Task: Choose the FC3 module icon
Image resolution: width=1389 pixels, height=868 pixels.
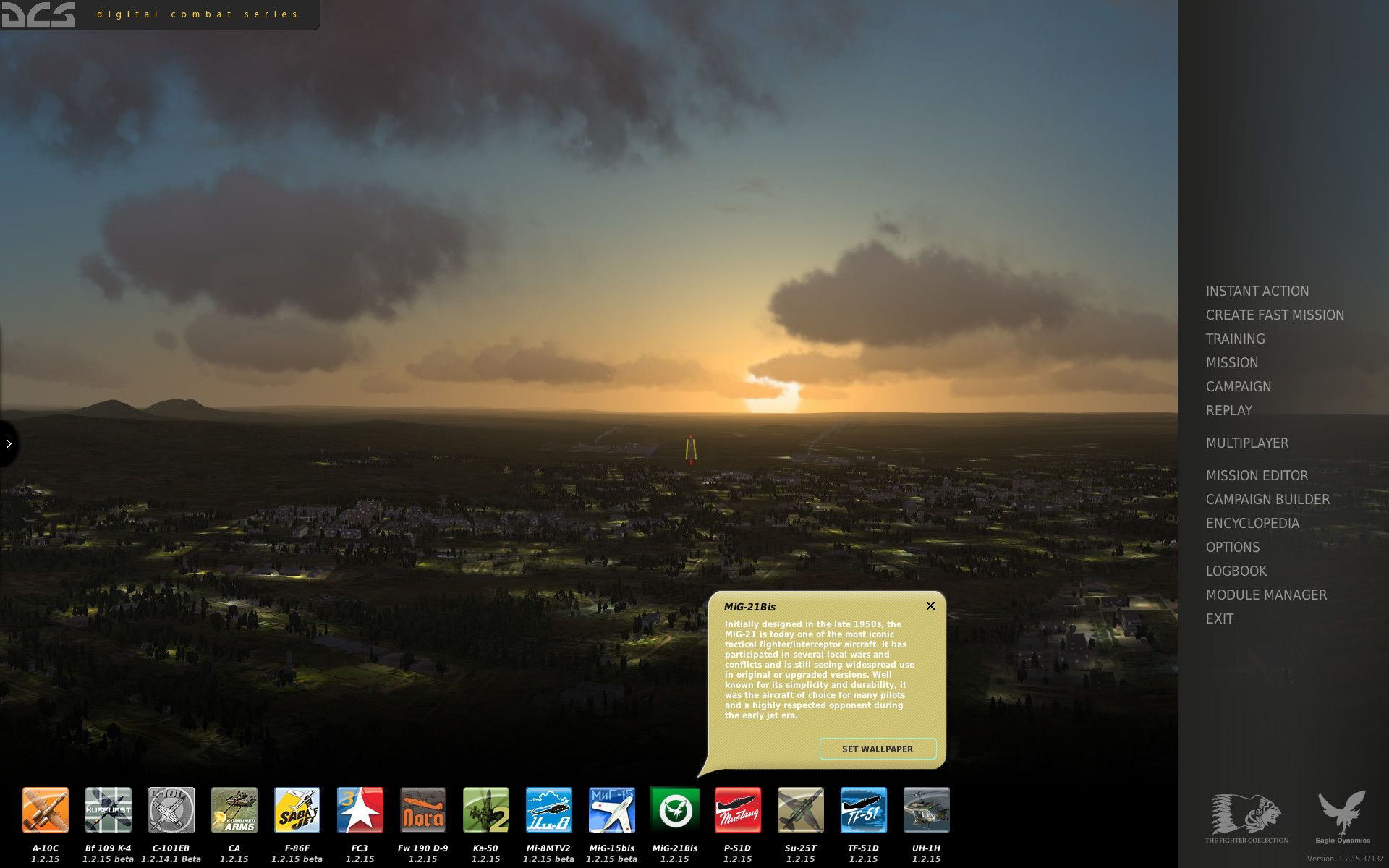Action: [360, 810]
